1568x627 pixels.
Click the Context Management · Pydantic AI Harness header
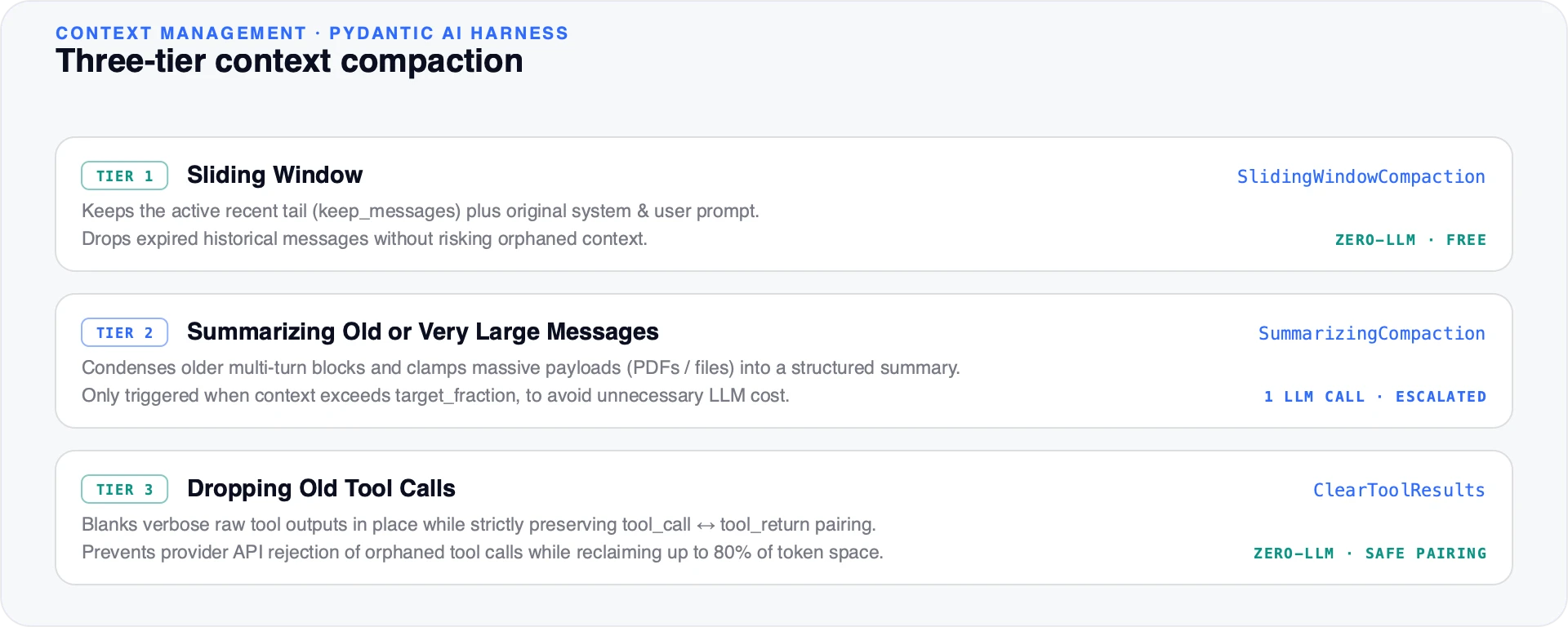(x=312, y=33)
